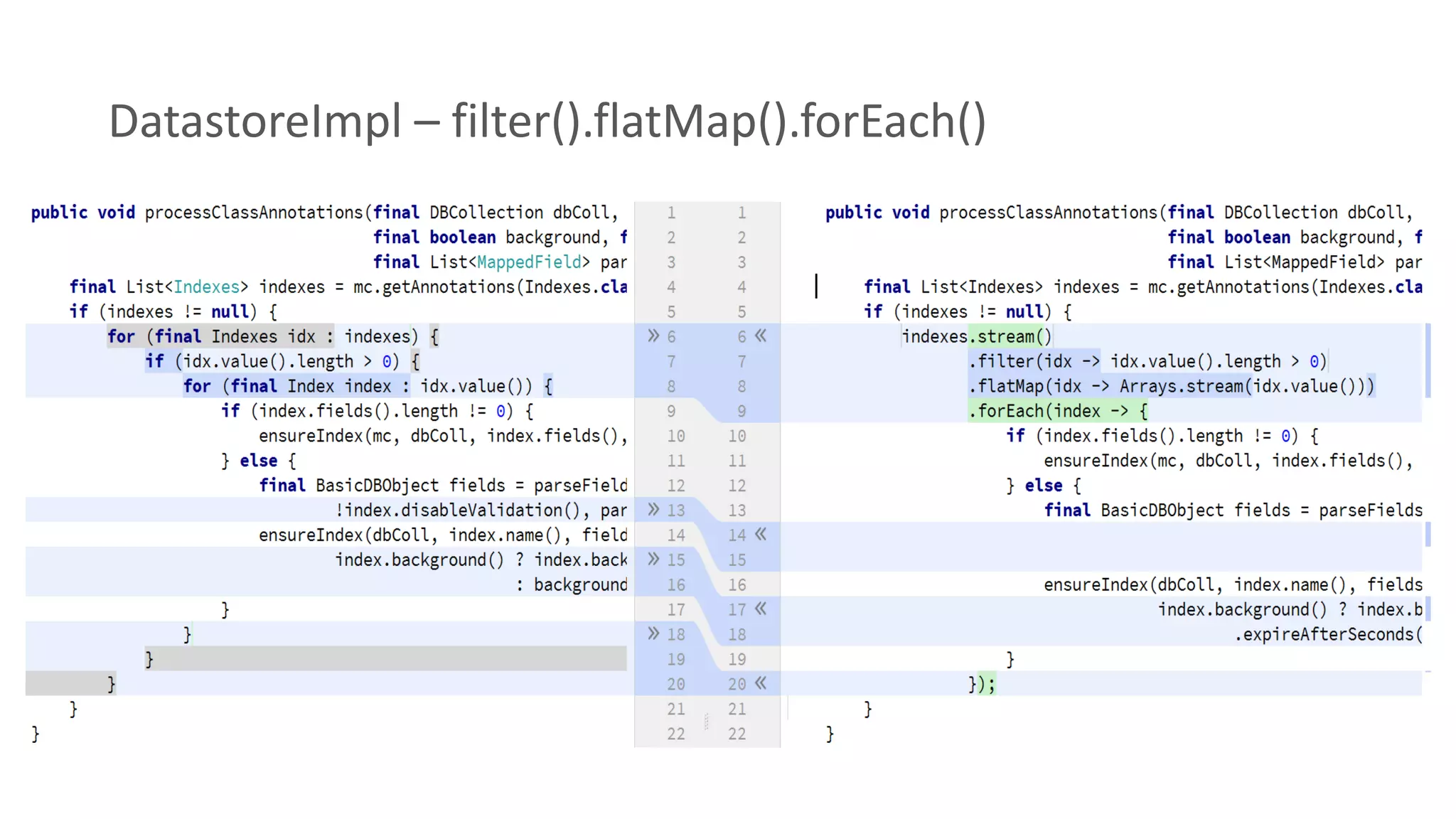Click the Indexes type link in left pane

(207, 287)
